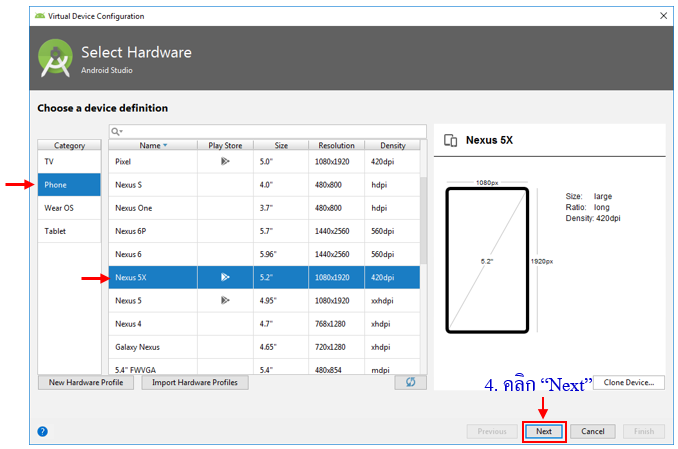Screen dimensions: 678x449
Task: Click the Play Store icon in the Nexus 5X row
Action: click(x=225, y=277)
